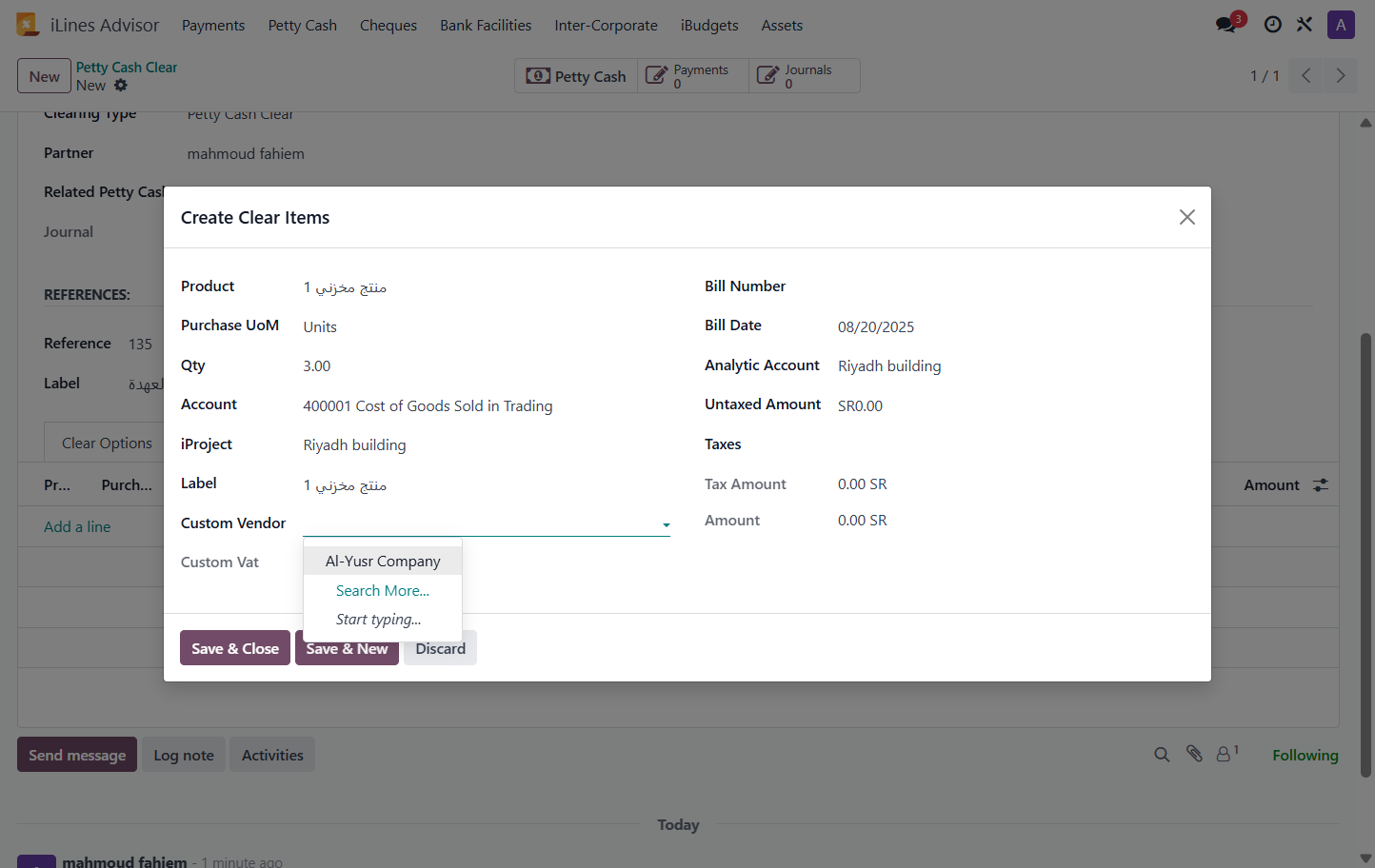Open the Bank Facilities menu
The image size is (1375, 868).
(x=486, y=26)
